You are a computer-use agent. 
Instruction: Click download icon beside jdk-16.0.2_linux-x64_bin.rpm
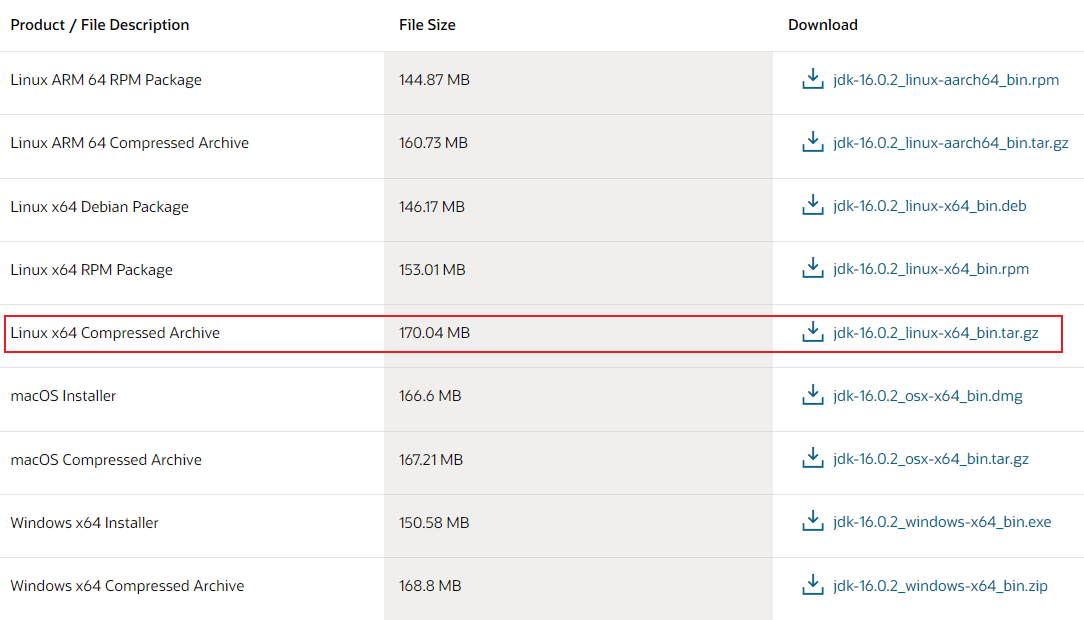(x=812, y=268)
